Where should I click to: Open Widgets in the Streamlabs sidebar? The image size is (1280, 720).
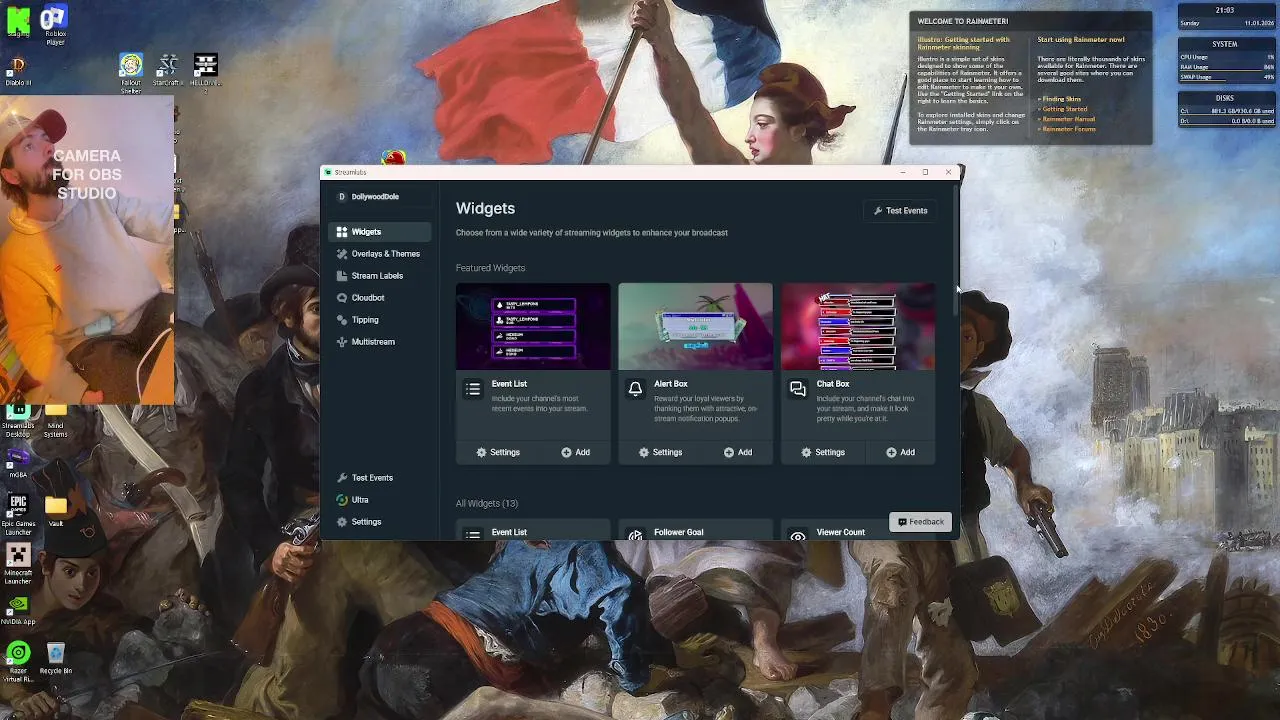pos(379,232)
